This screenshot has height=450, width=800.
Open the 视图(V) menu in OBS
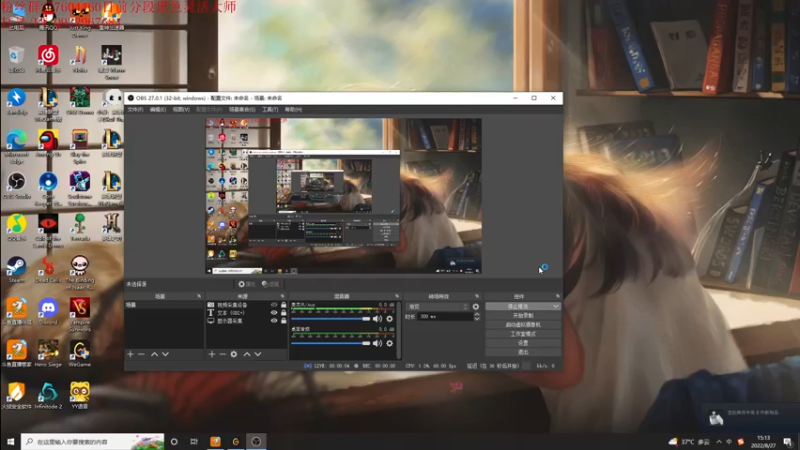[x=181, y=110]
